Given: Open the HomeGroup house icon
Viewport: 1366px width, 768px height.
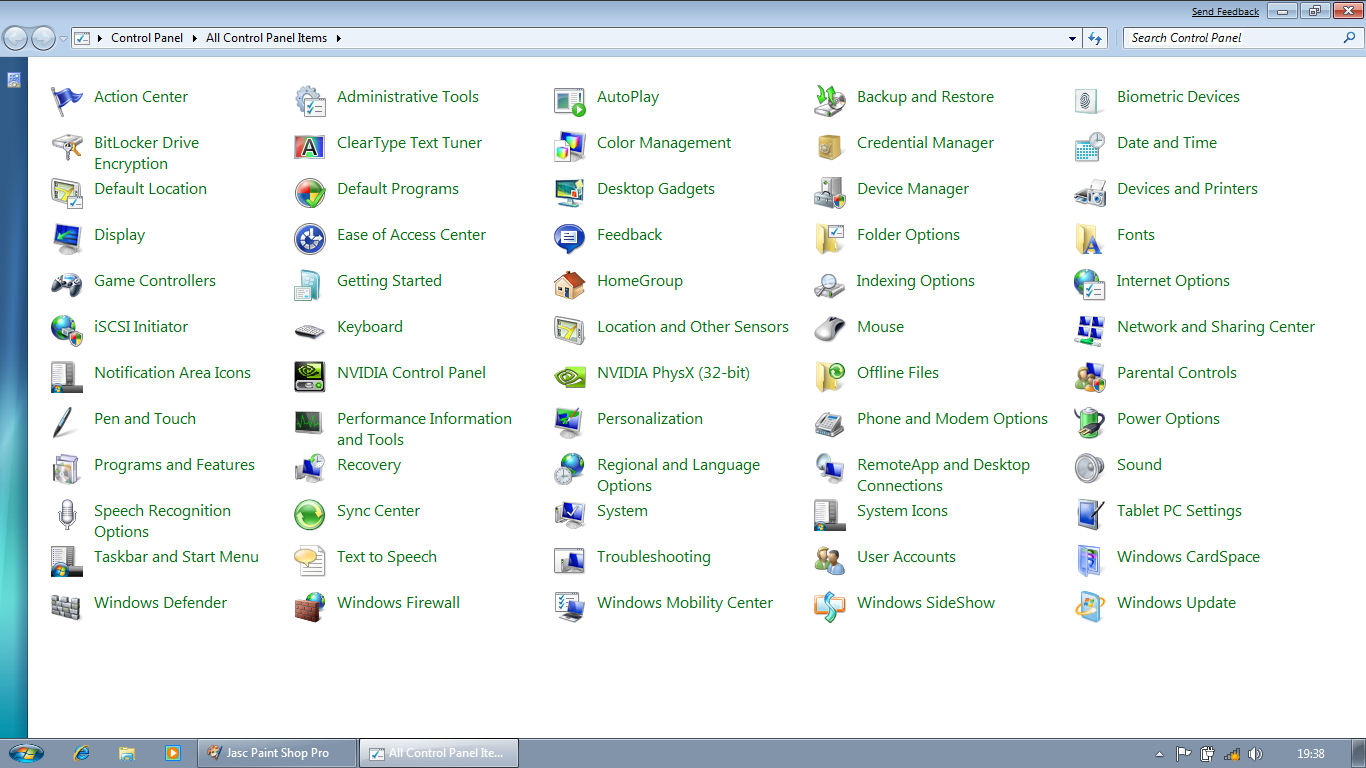Looking at the screenshot, I should click(x=569, y=282).
